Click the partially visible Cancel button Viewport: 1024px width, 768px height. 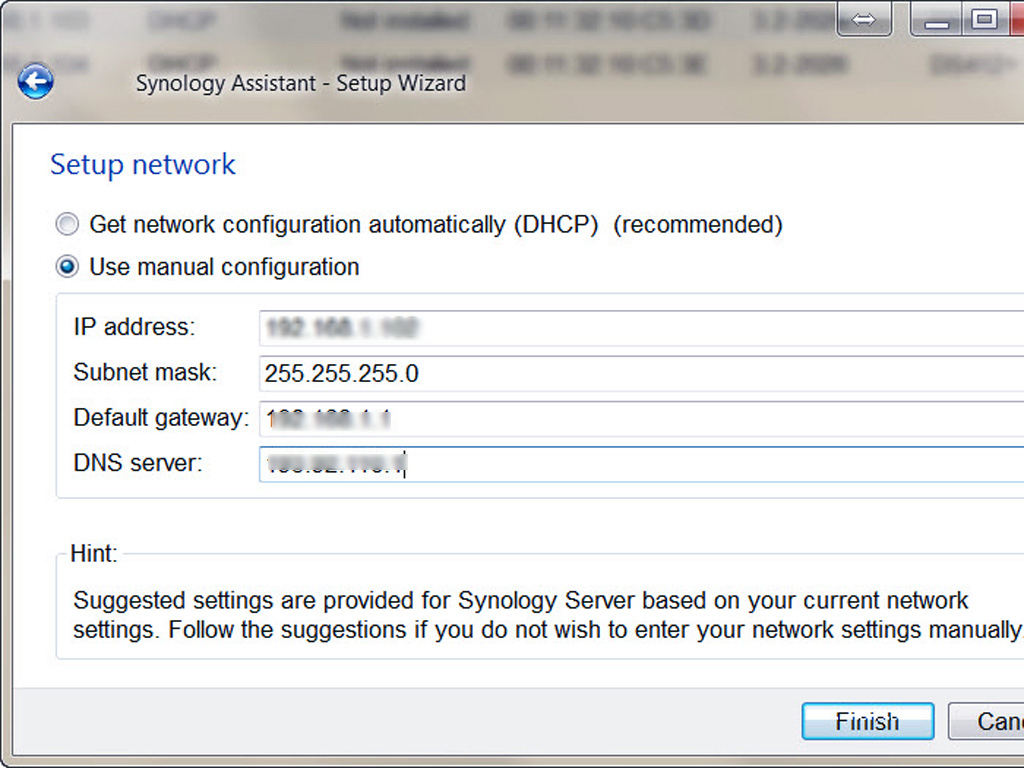tap(986, 722)
